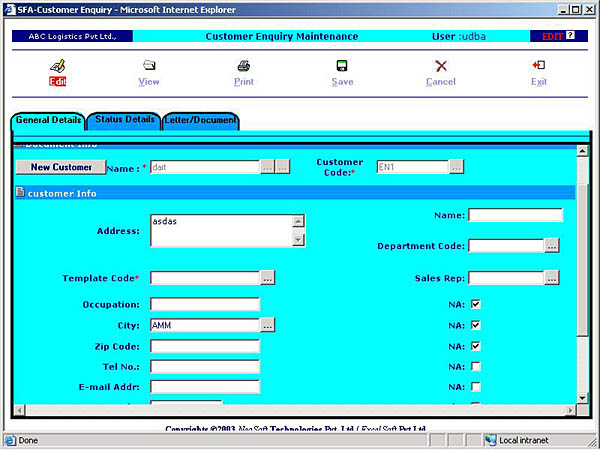Click the Cancel label link

click(x=441, y=82)
